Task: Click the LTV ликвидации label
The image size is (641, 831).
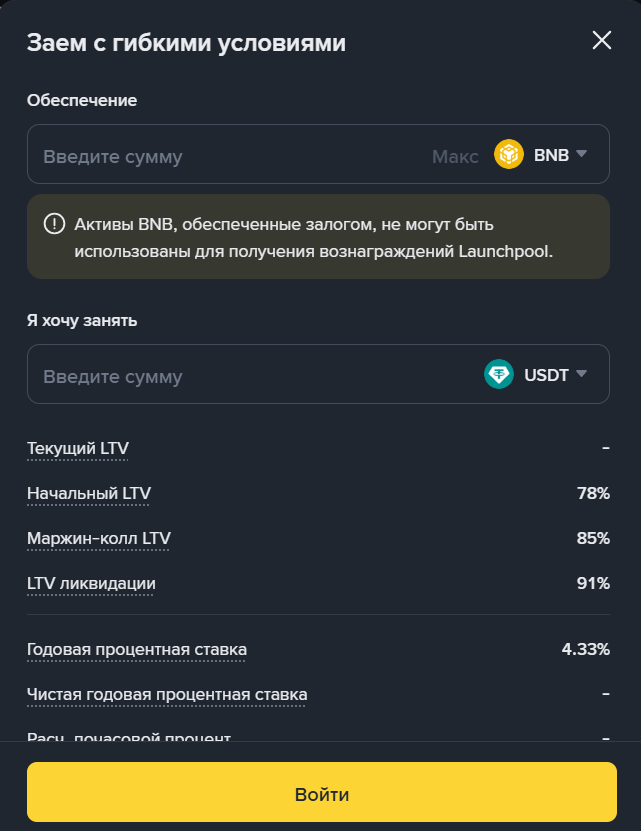Action: pyautogui.click(x=91, y=583)
